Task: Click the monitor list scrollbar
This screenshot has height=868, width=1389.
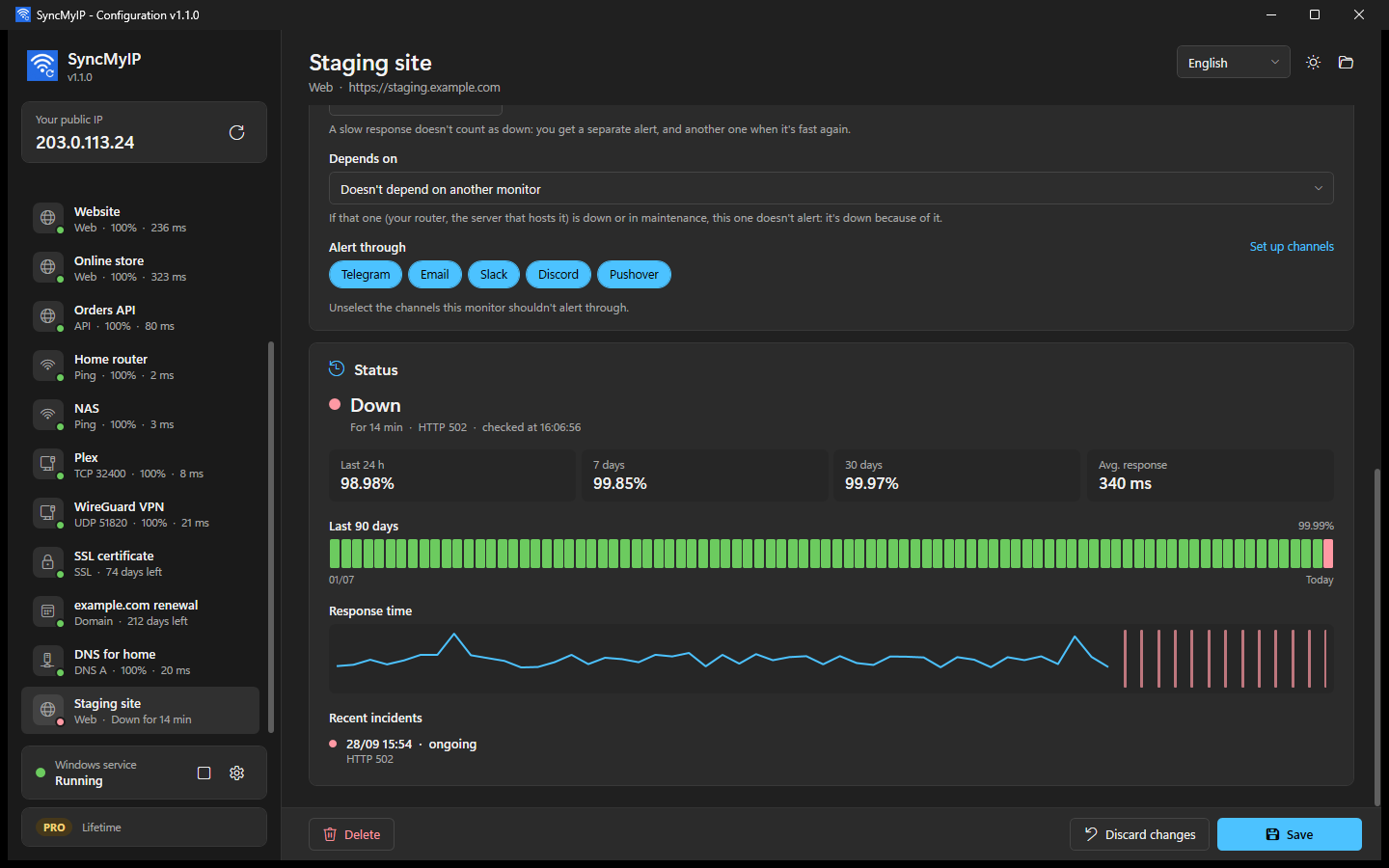Action: pos(271,536)
